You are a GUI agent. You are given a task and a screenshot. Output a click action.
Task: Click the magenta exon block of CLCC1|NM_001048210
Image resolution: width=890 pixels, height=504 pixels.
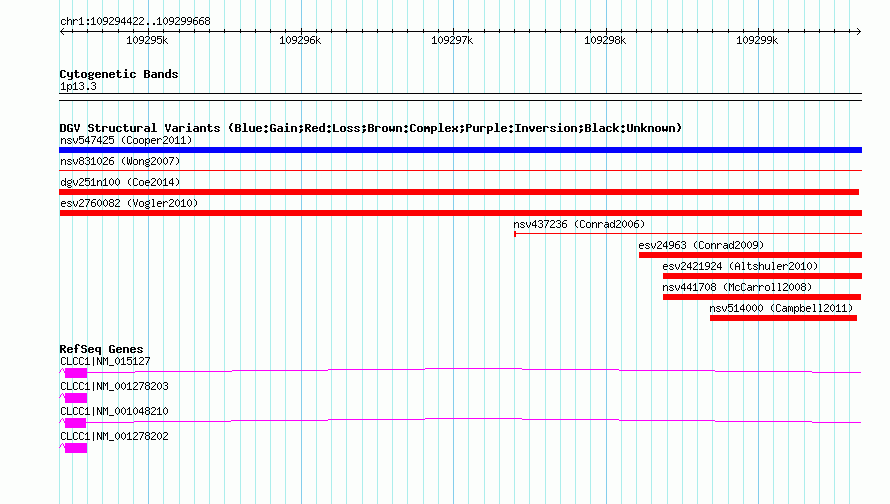coord(75,423)
